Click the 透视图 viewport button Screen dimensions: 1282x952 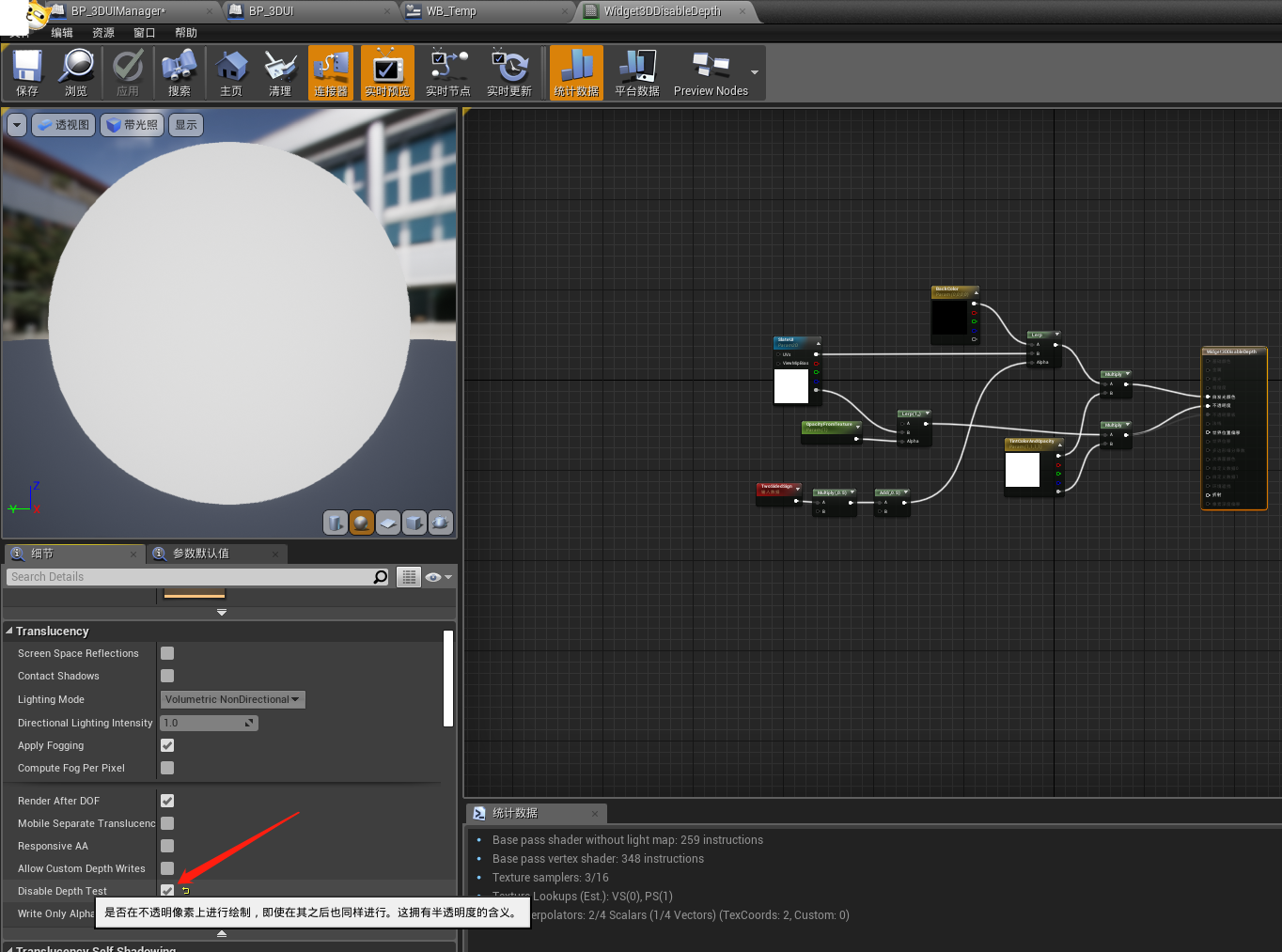click(x=62, y=124)
